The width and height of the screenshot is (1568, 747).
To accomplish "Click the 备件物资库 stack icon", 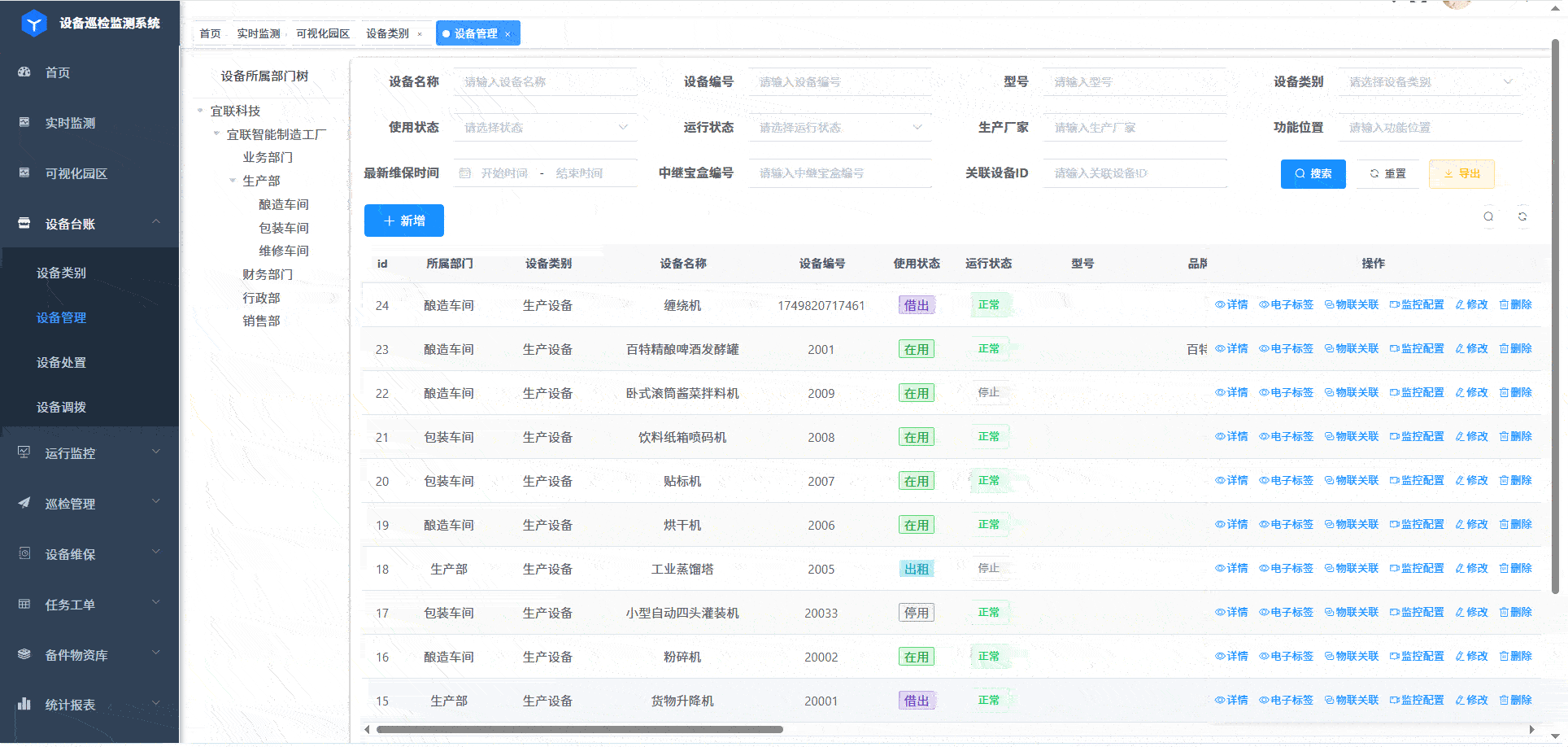I will point(24,654).
